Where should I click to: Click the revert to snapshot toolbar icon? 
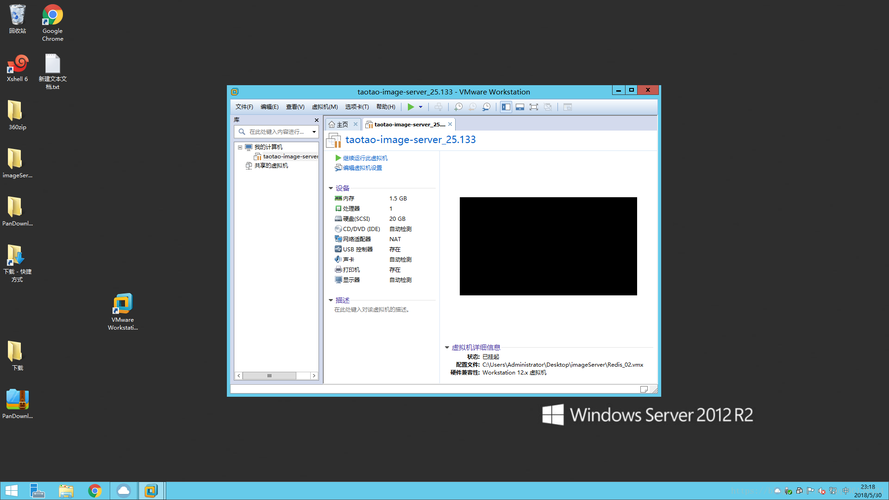tap(472, 107)
